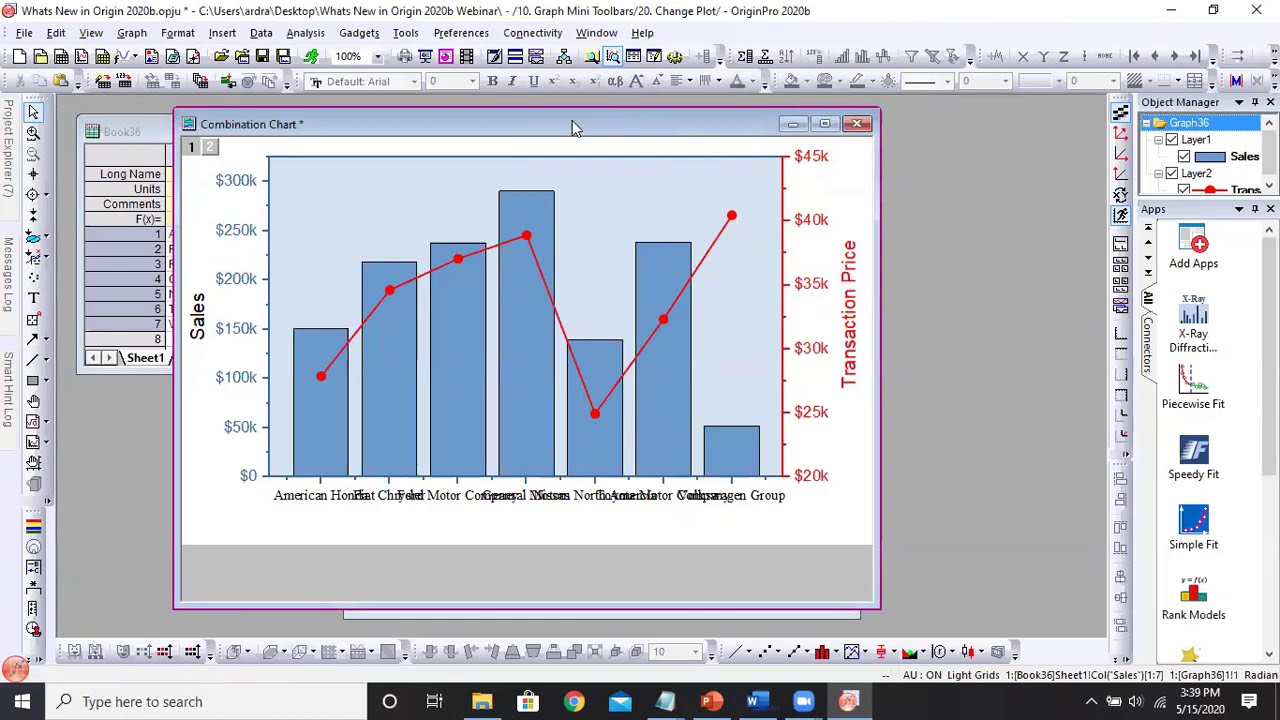The width and height of the screenshot is (1280, 720).
Task: Click the Type here to search box
Action: 205,701
